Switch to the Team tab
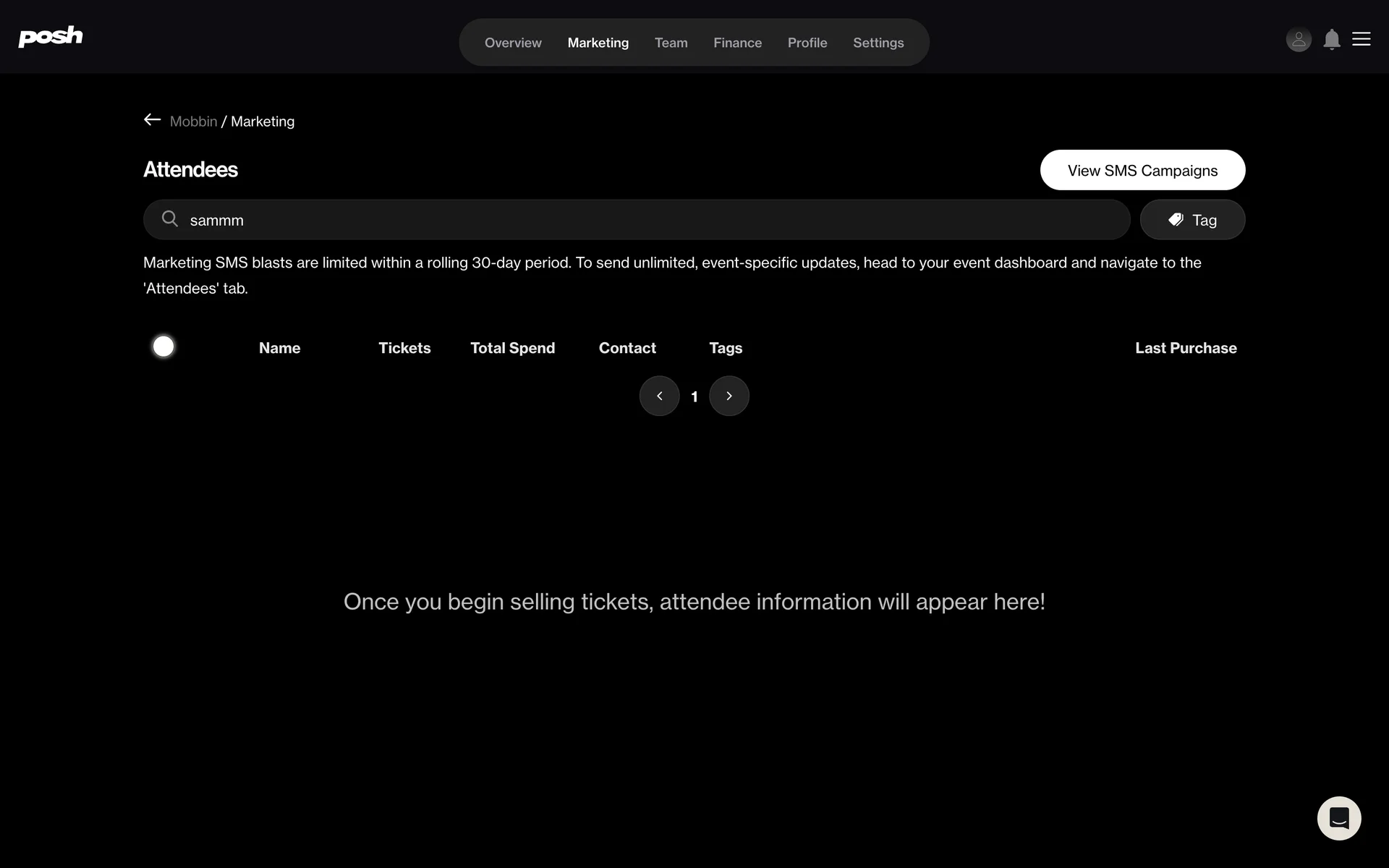This screenshot has width=1389, height=868. click(x=671, y=43)
